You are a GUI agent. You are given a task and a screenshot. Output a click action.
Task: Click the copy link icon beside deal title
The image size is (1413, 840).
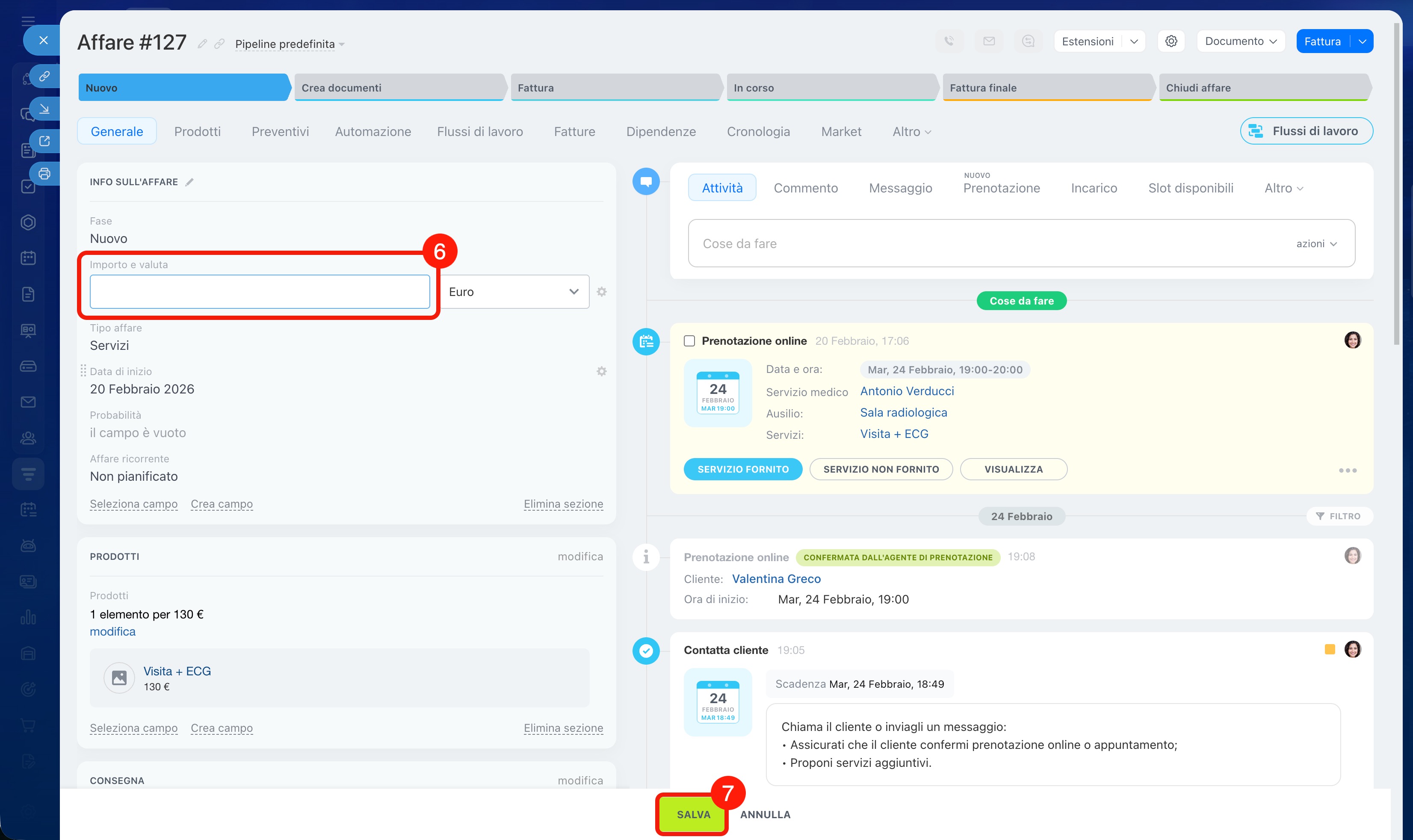tap(219, 44)
